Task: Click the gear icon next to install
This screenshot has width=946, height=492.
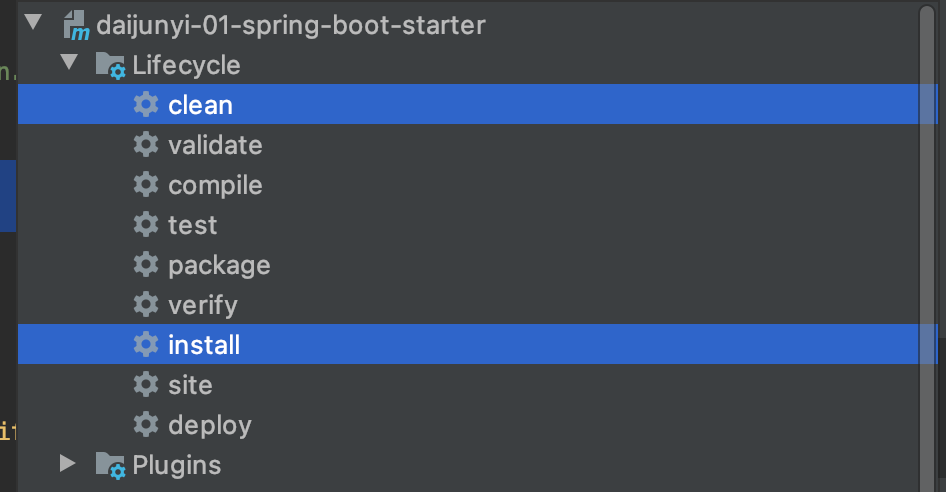Action: pyautogui.click(x=146, y=344)
